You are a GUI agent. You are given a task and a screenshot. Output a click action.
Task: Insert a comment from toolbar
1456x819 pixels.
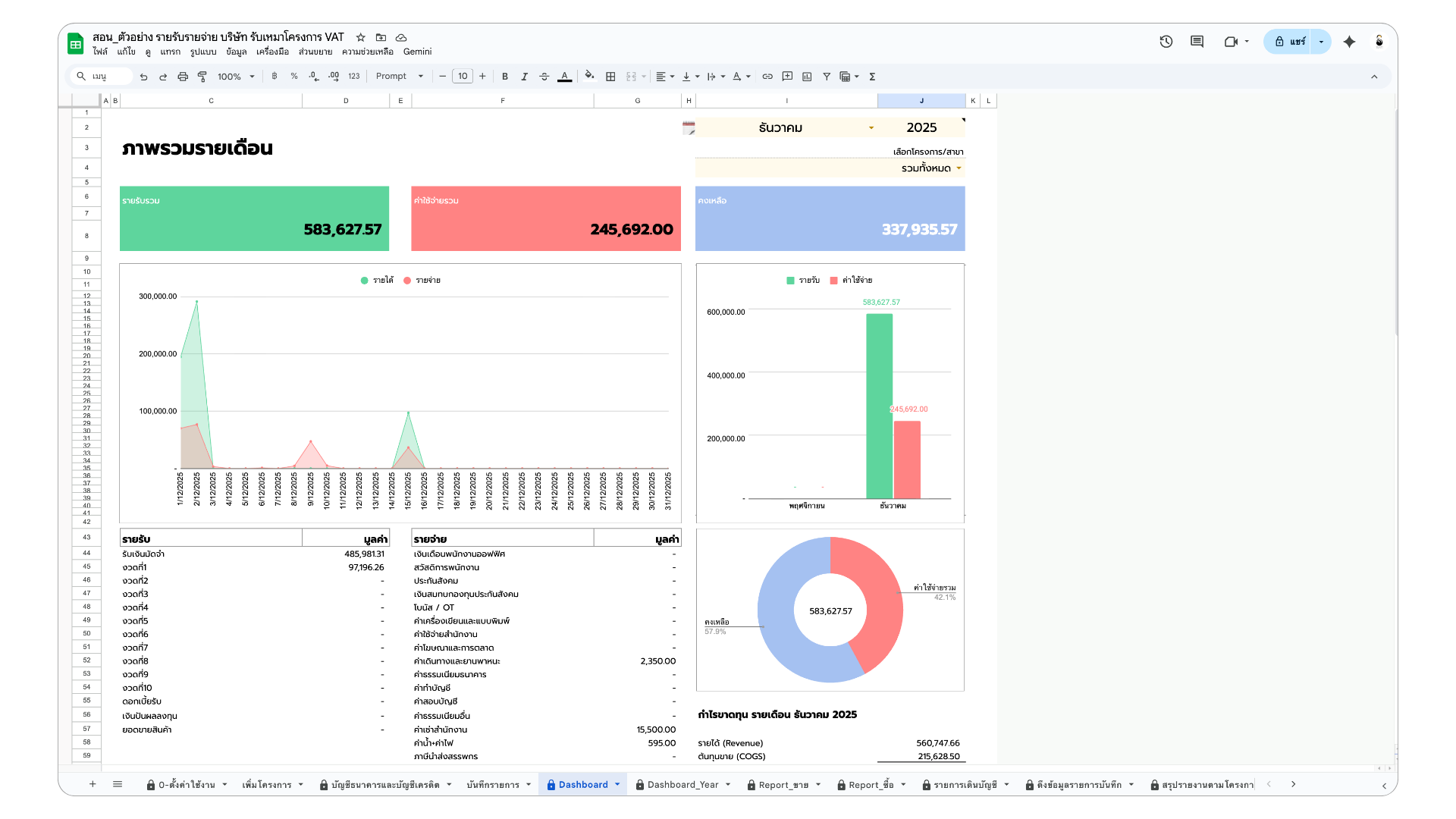pos(787,77)
